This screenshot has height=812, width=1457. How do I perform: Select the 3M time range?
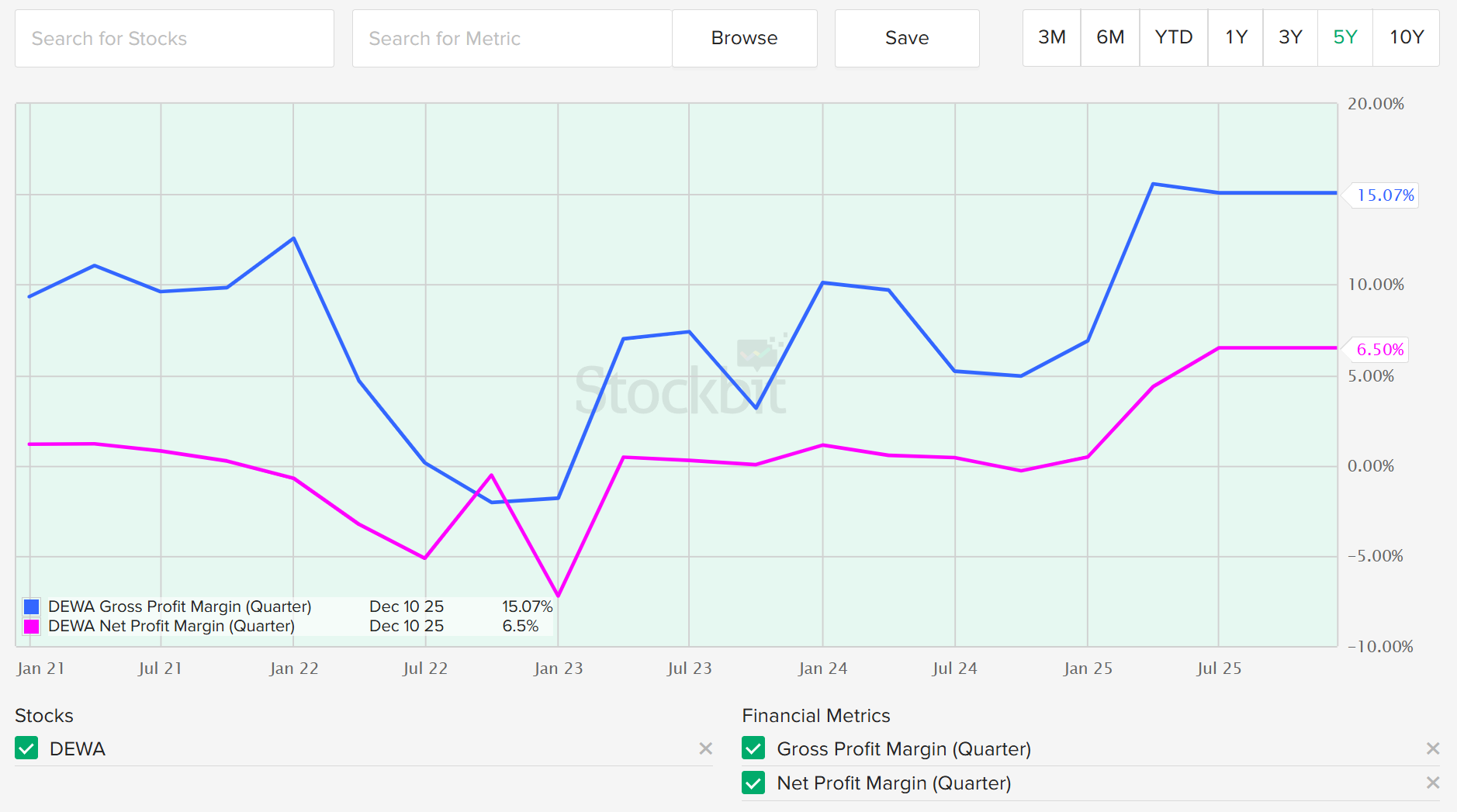pyautogui.click(x=1051, y=37)
